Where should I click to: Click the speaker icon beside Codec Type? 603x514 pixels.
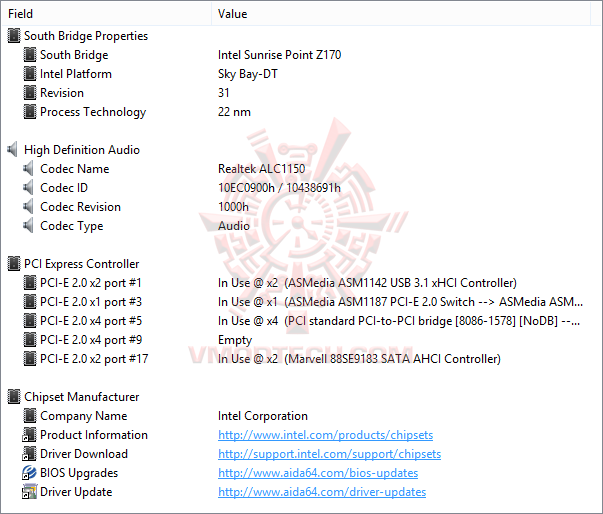pos(28,225)
